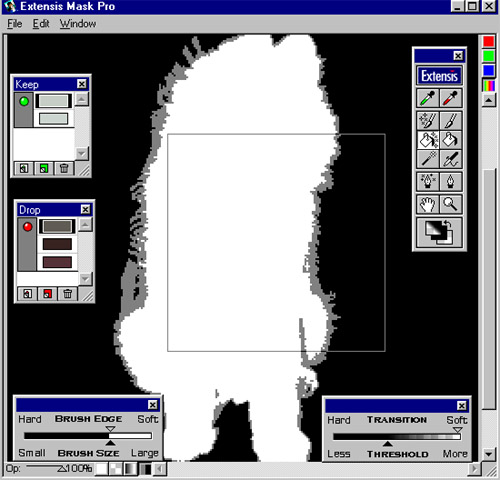
Task: Click the Drop palette scroll down arrow
Action: click(85, 279)
